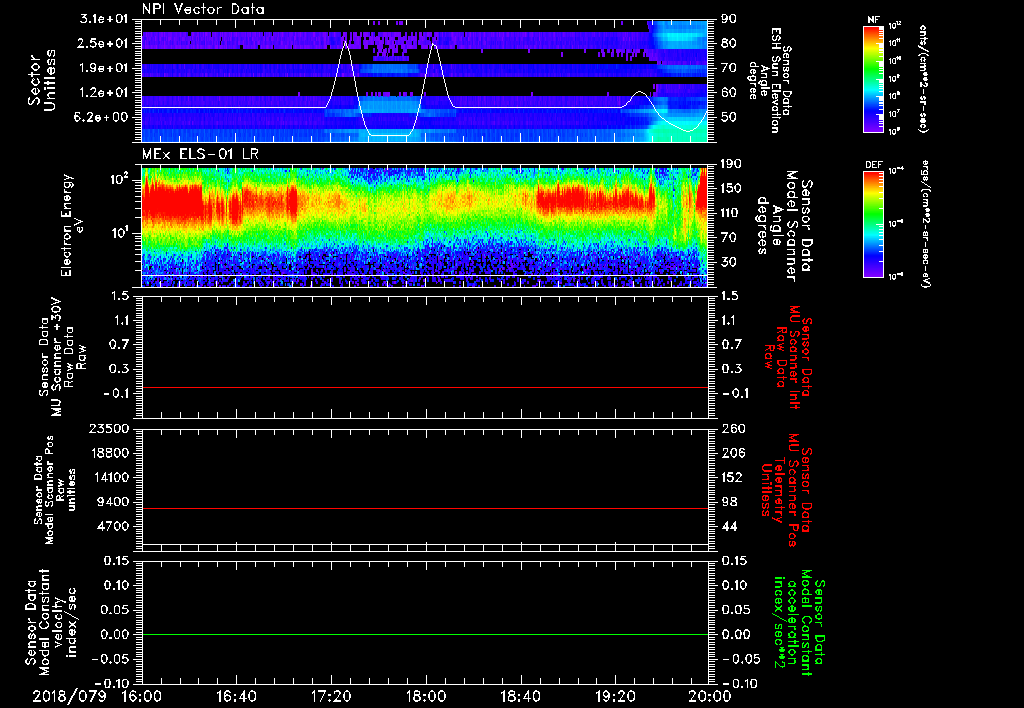This screenshot has width=1024, height=708.
Task: Click the 19:20 time axis label
Action: tap(614, 696)
